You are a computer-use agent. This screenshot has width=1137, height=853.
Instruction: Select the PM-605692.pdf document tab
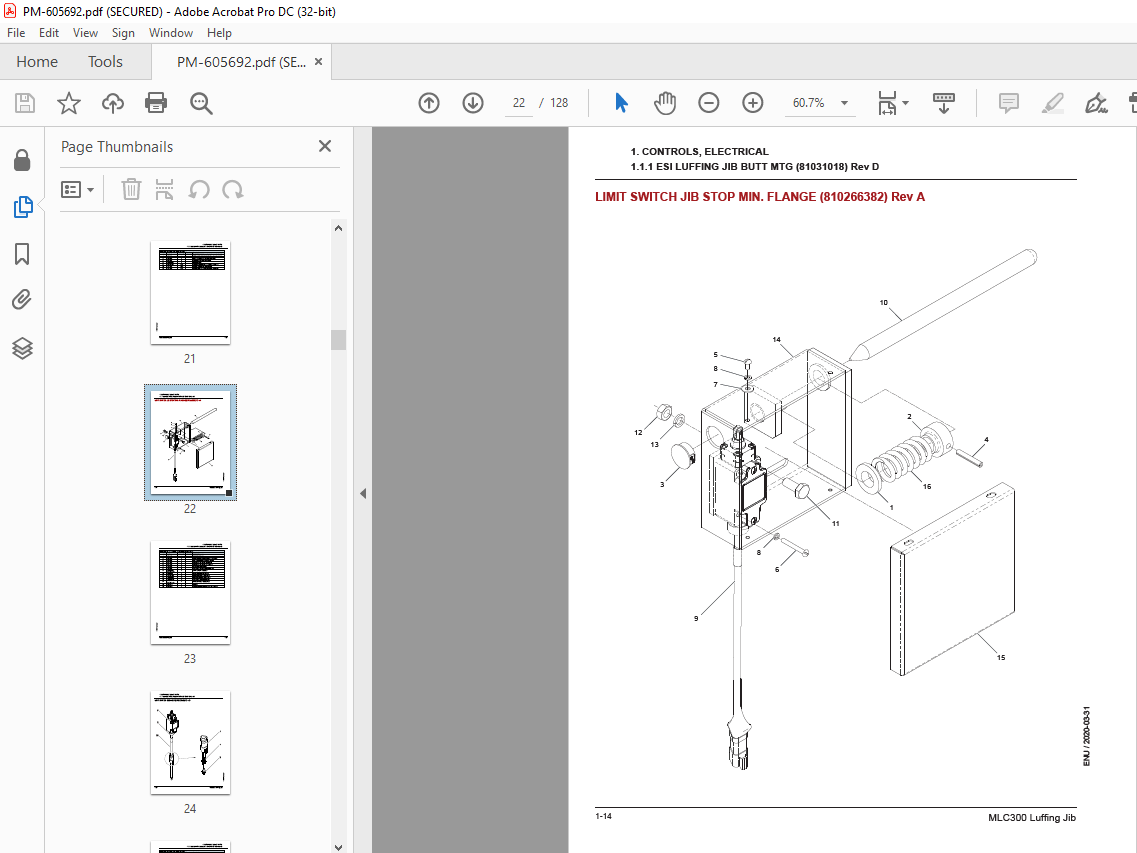(241, 62)
